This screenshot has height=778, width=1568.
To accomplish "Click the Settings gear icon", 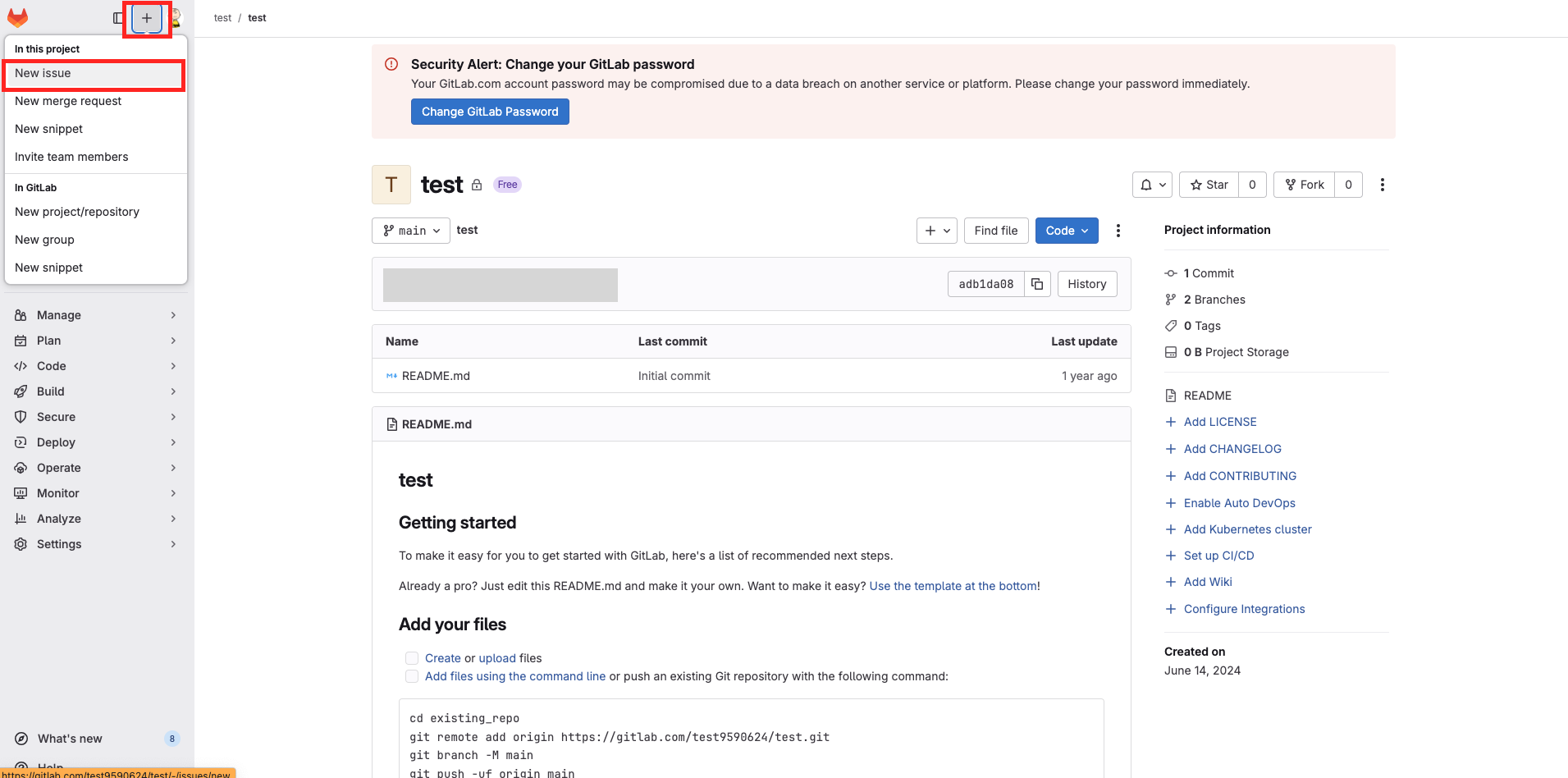I will pos(21,544).
